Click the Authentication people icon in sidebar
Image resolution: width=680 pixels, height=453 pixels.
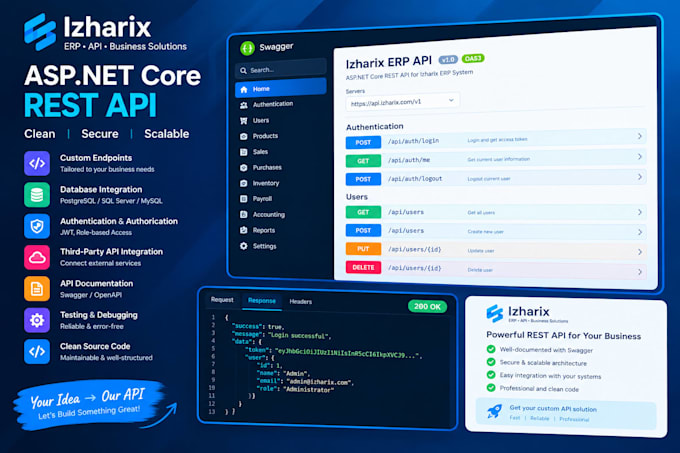244,105
